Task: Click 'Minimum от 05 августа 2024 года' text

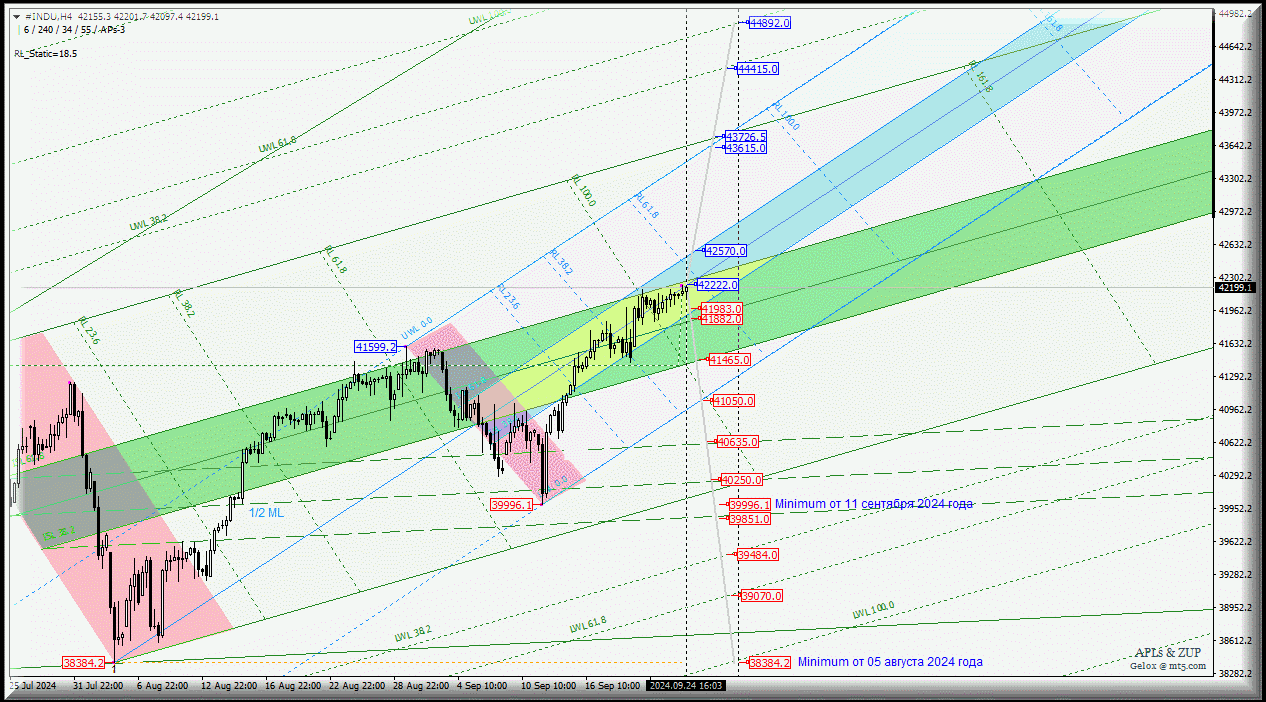Action: point(890,662)
